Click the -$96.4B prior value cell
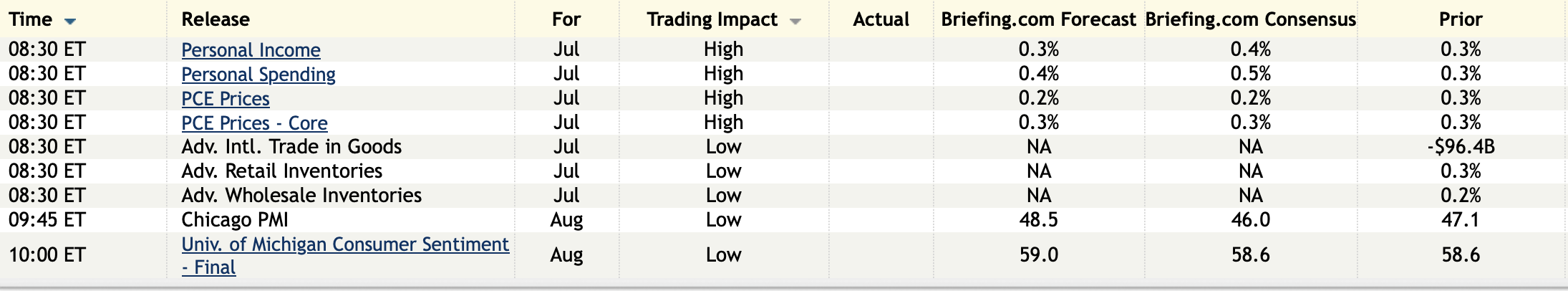Viewport: 1568px width, 291px height. click(1461, 147)
